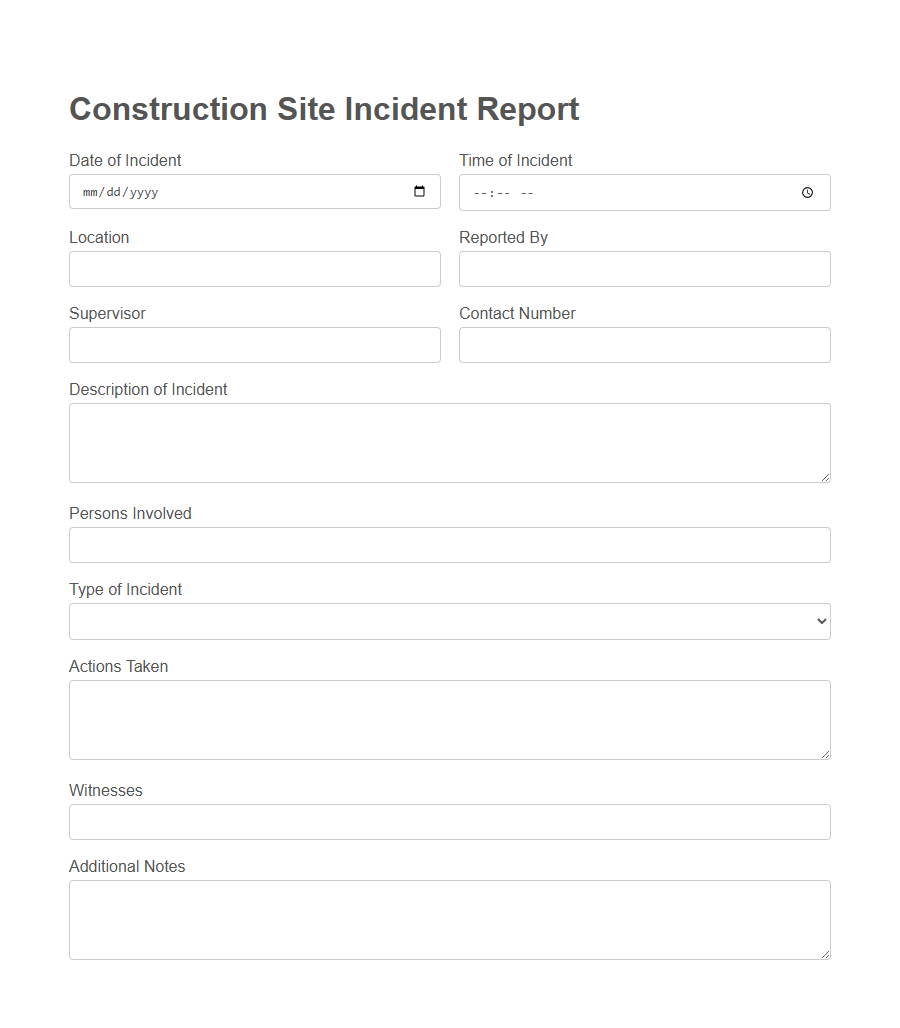This screenshot has width=900, height=1028.
Task: Click the Construction Site Incident Report heading
Action: (323, 108)
